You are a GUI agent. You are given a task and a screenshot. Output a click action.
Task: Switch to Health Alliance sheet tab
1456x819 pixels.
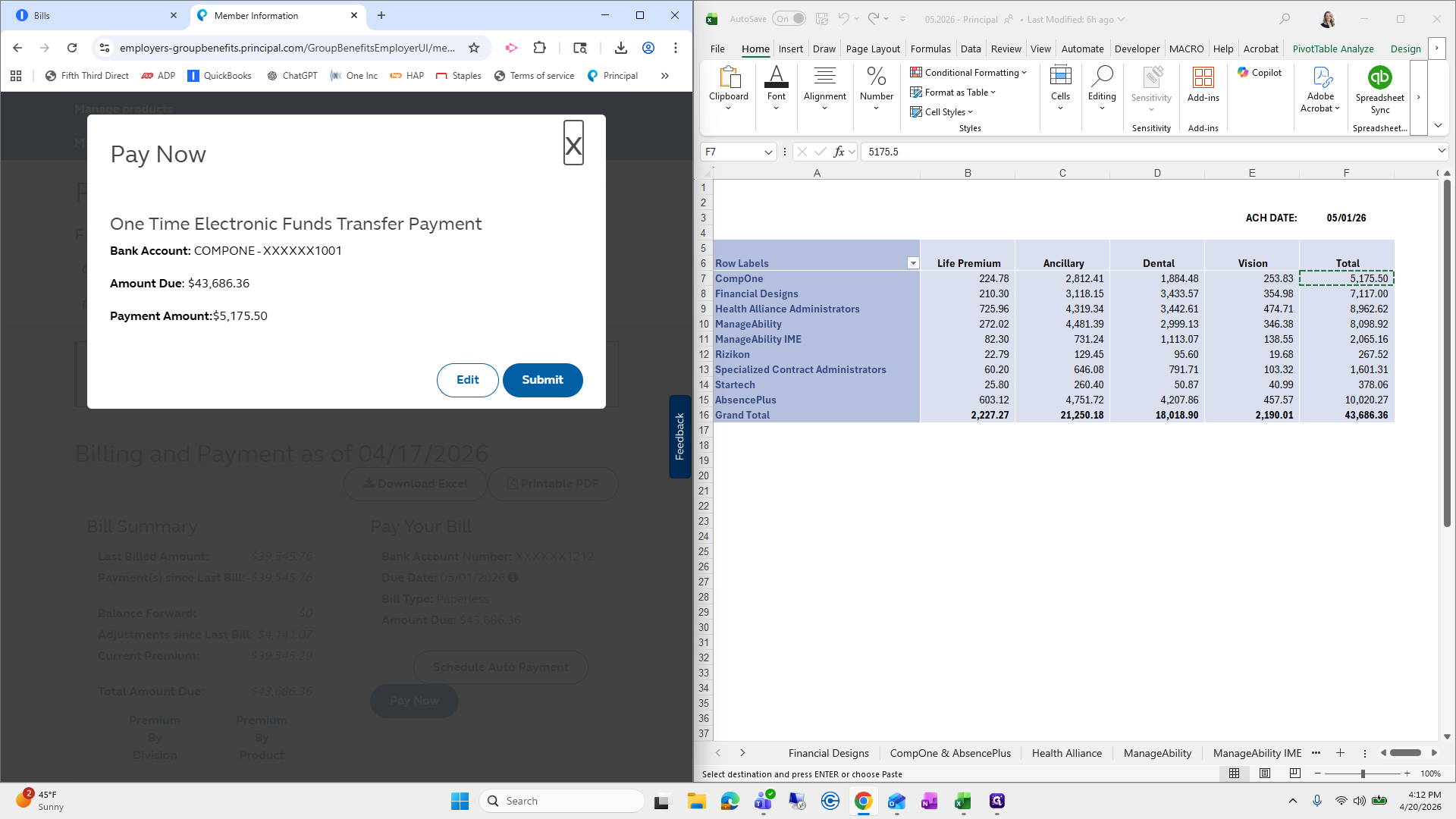coord(1066,753)
